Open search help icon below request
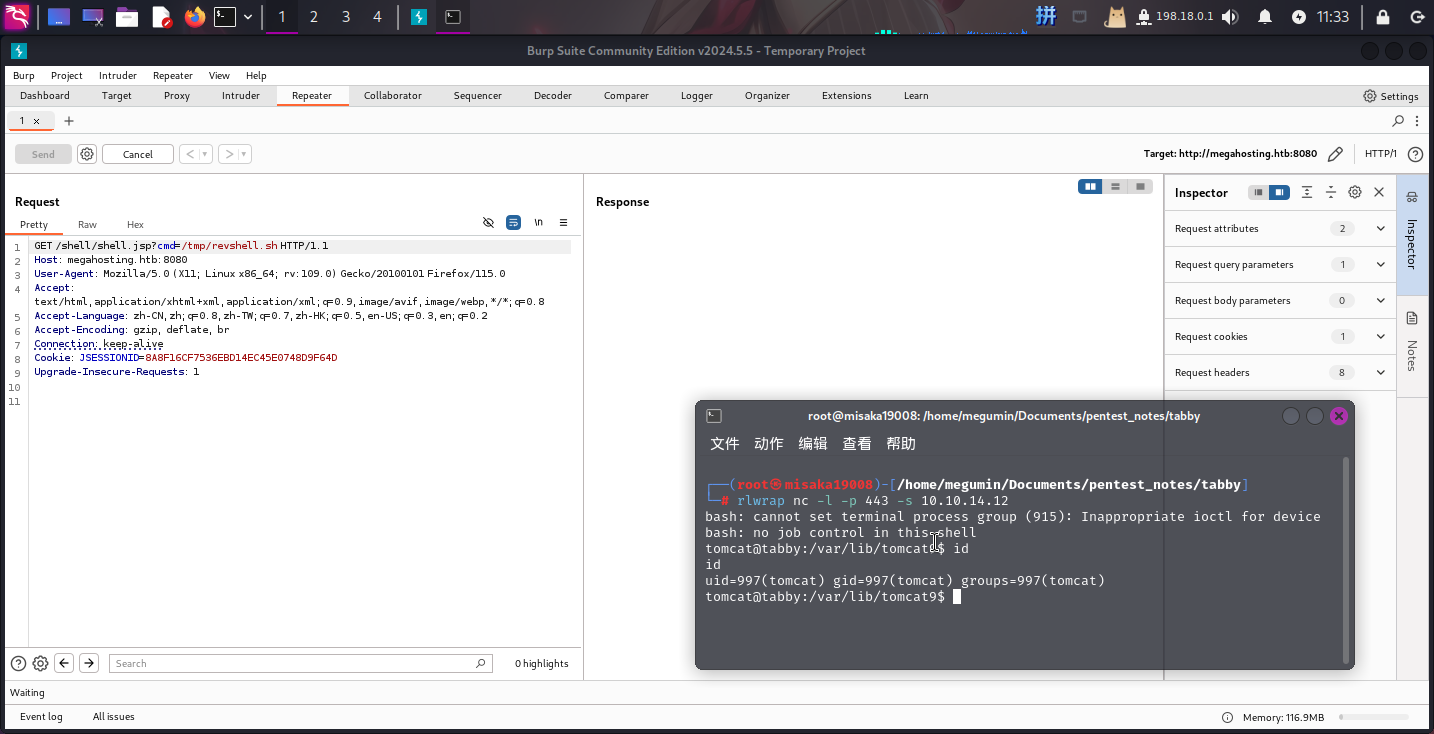 18,663
